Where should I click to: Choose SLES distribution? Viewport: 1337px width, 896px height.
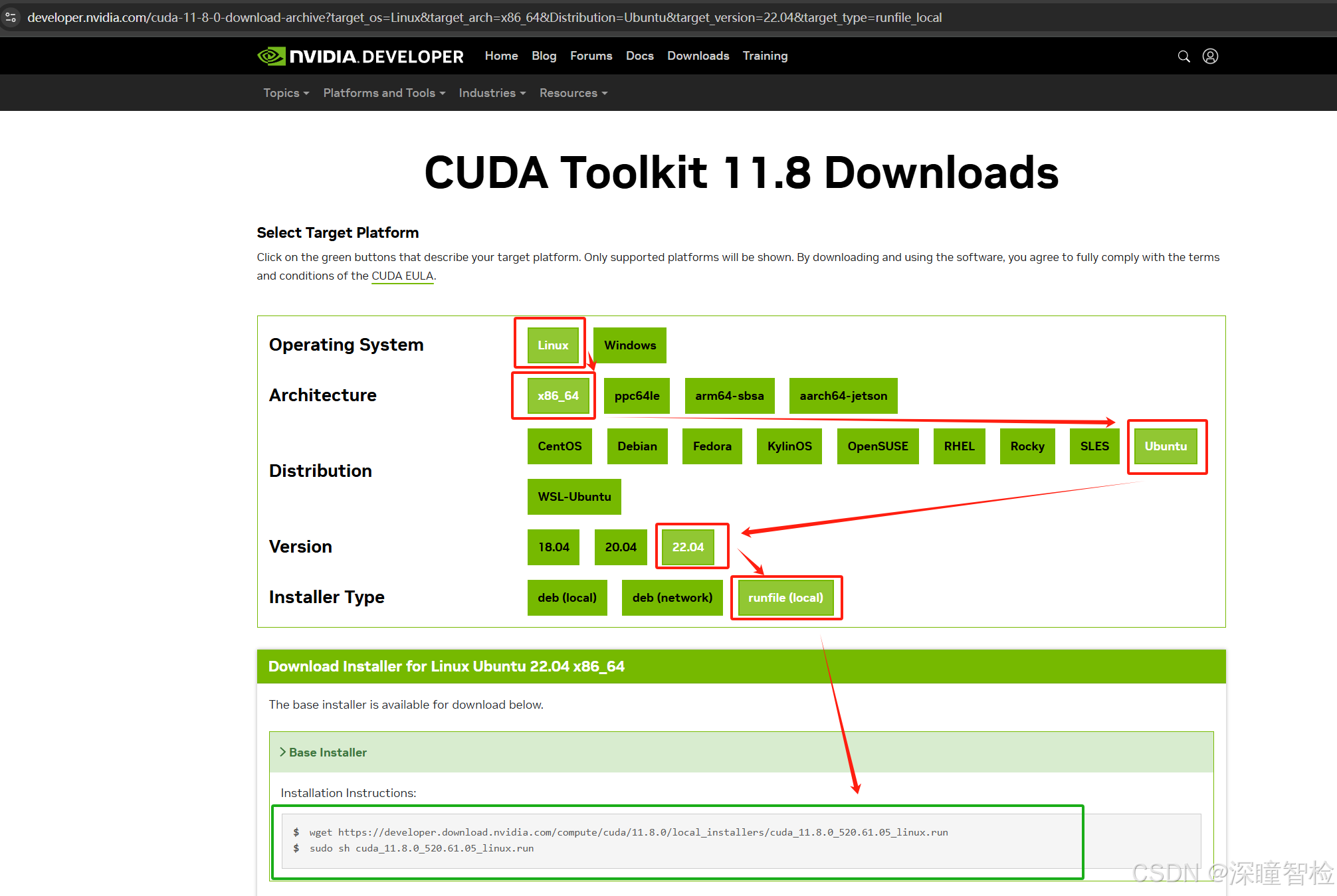(x=1094, y=446)
